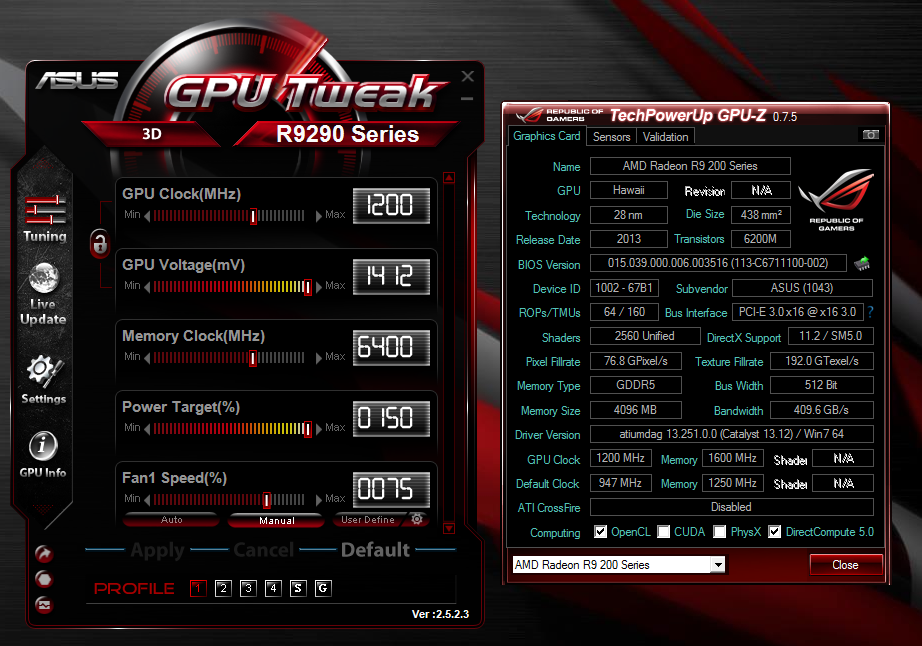This screenshot has width=922, height=646.
Task: Toggle the PhysX checkbox
Action: 719,532
